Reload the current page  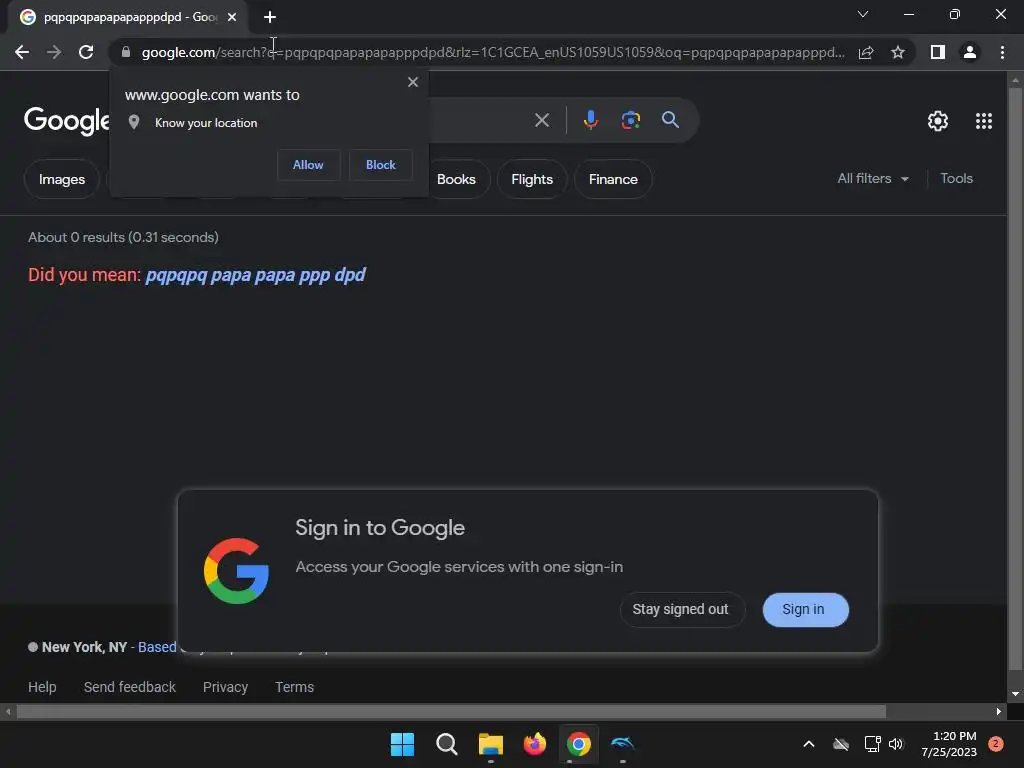click(86, 52)
